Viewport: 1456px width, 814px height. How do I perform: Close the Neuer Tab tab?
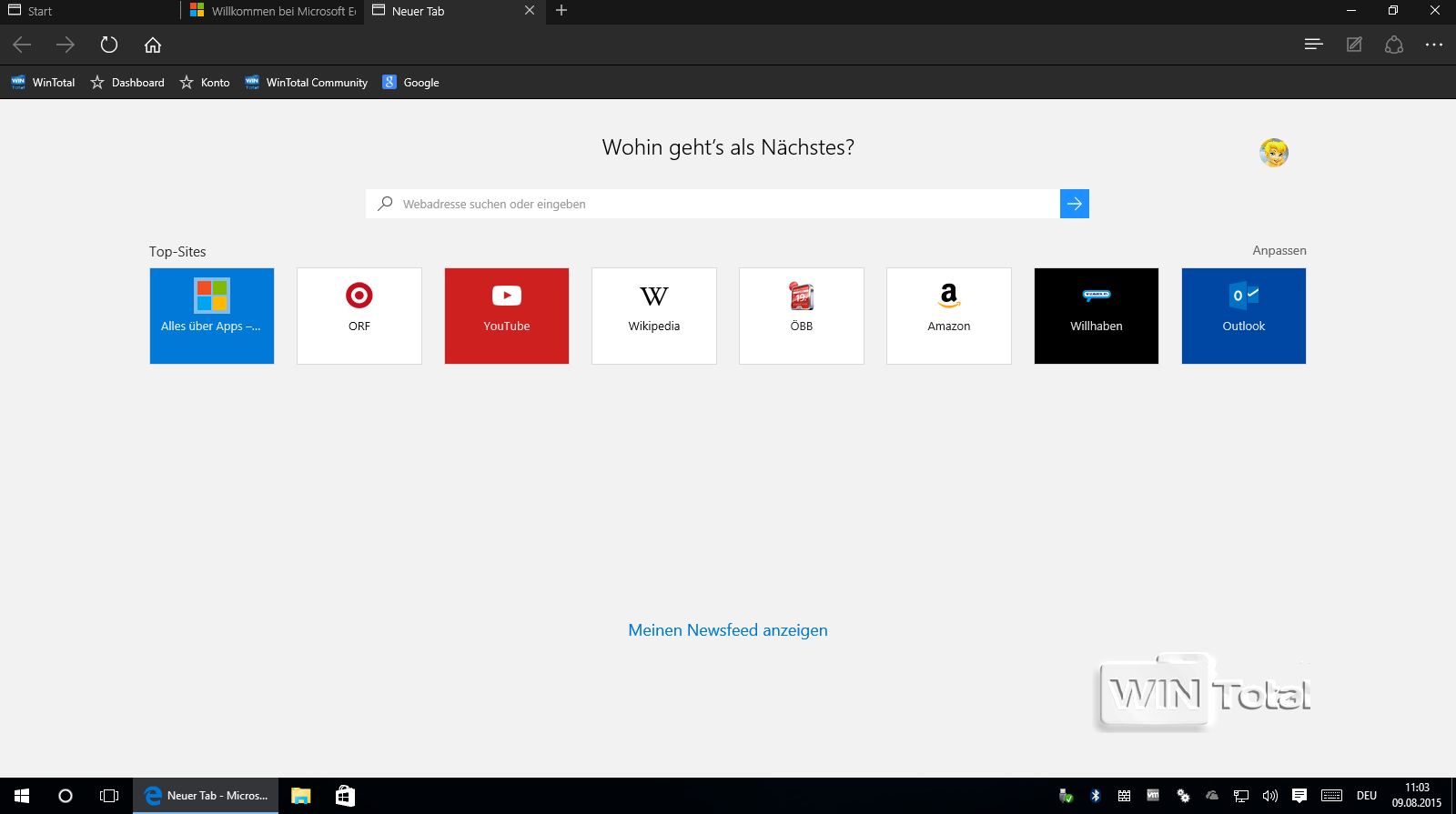click(530, 11)
